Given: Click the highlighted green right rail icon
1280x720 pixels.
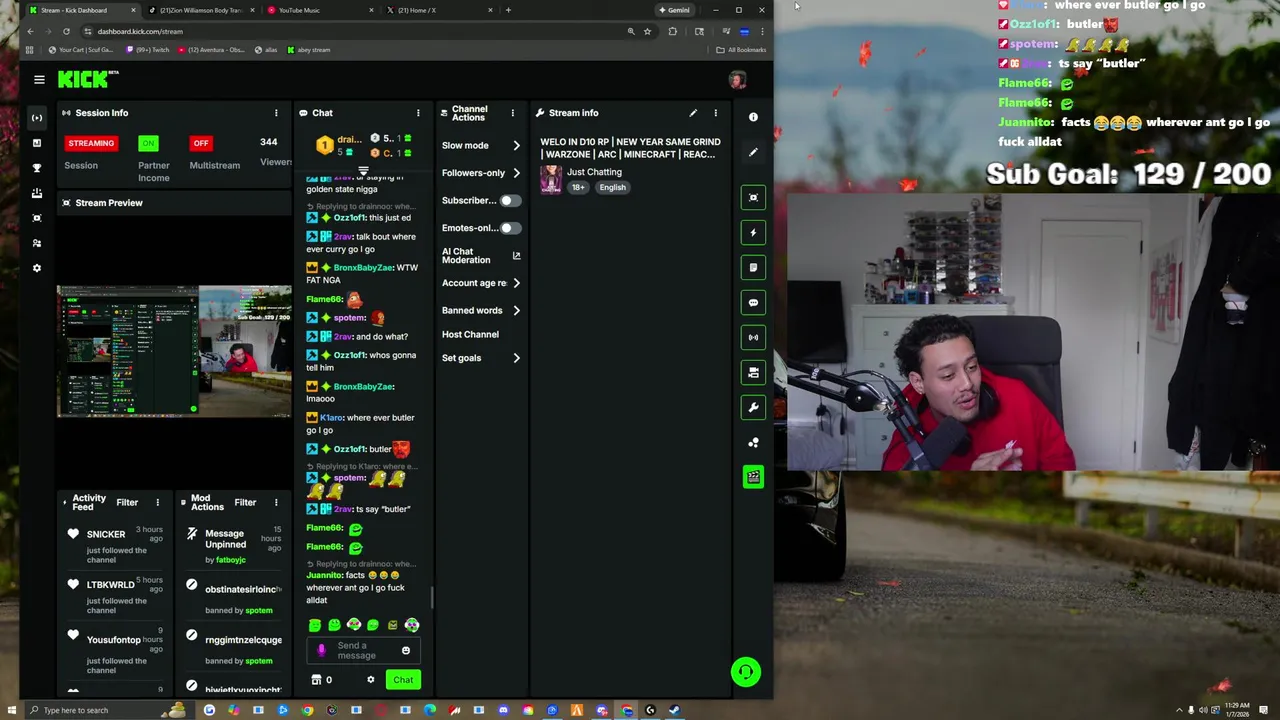Looking at the screenshot, I should tap(753, 477).
